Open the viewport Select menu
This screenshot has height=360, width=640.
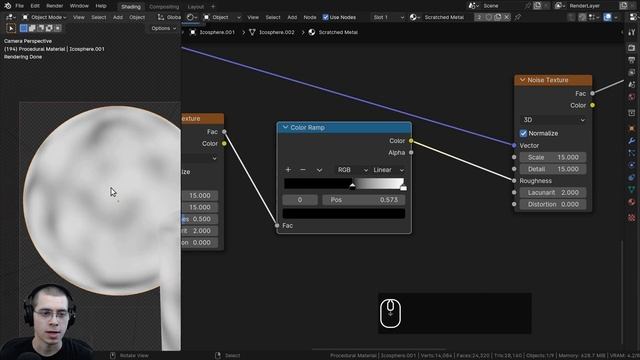click(98, 17)
